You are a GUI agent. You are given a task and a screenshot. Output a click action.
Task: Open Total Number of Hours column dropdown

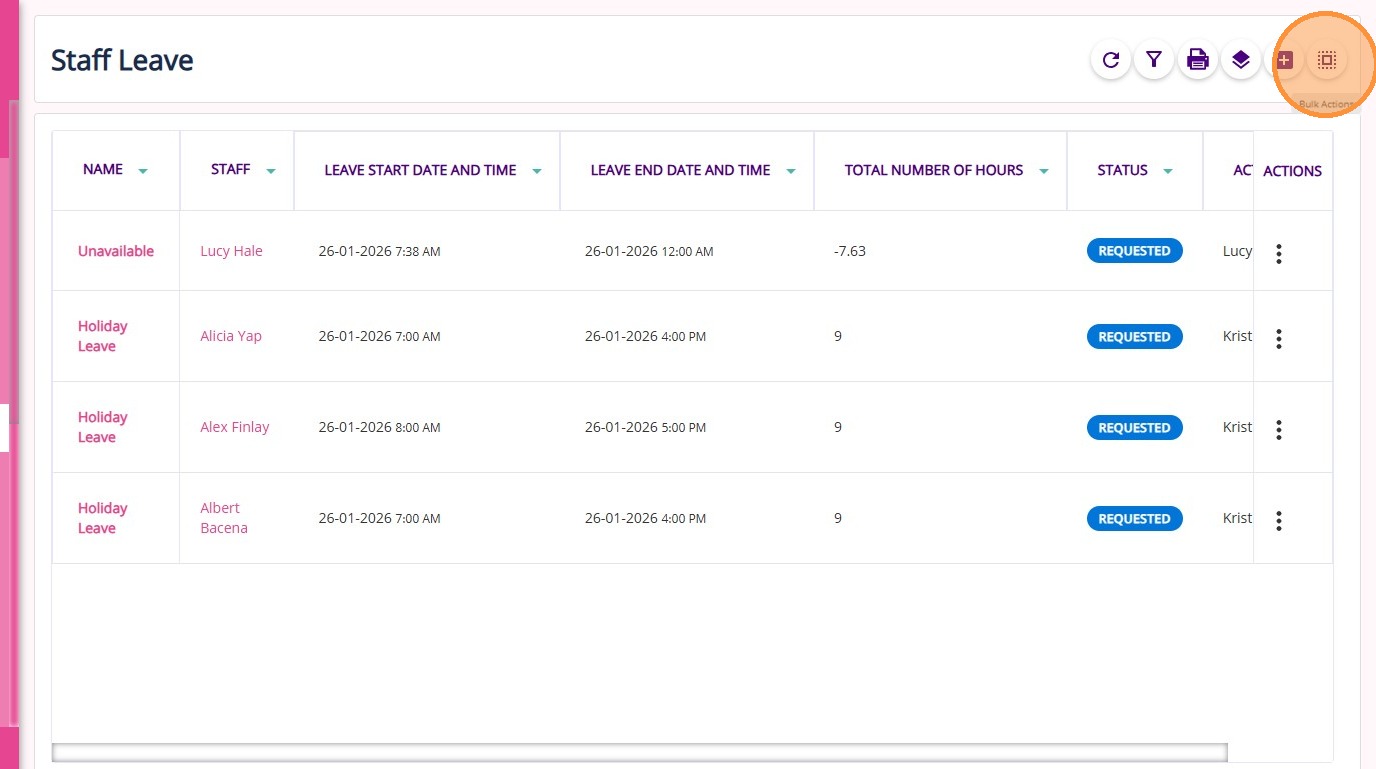(x=1044, y=172)
